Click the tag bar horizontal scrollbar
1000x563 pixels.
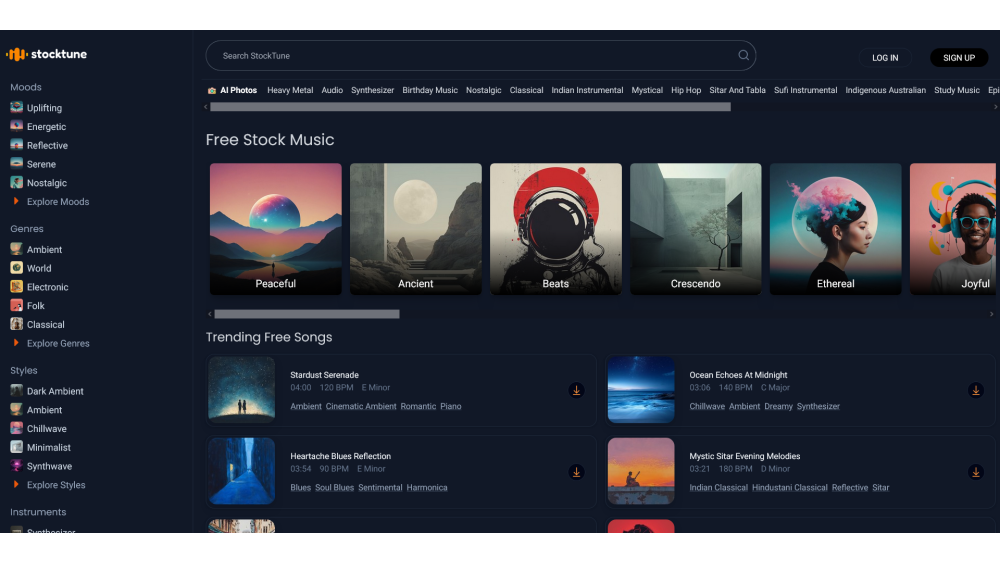pyautogui.click(x=471, y=107)
